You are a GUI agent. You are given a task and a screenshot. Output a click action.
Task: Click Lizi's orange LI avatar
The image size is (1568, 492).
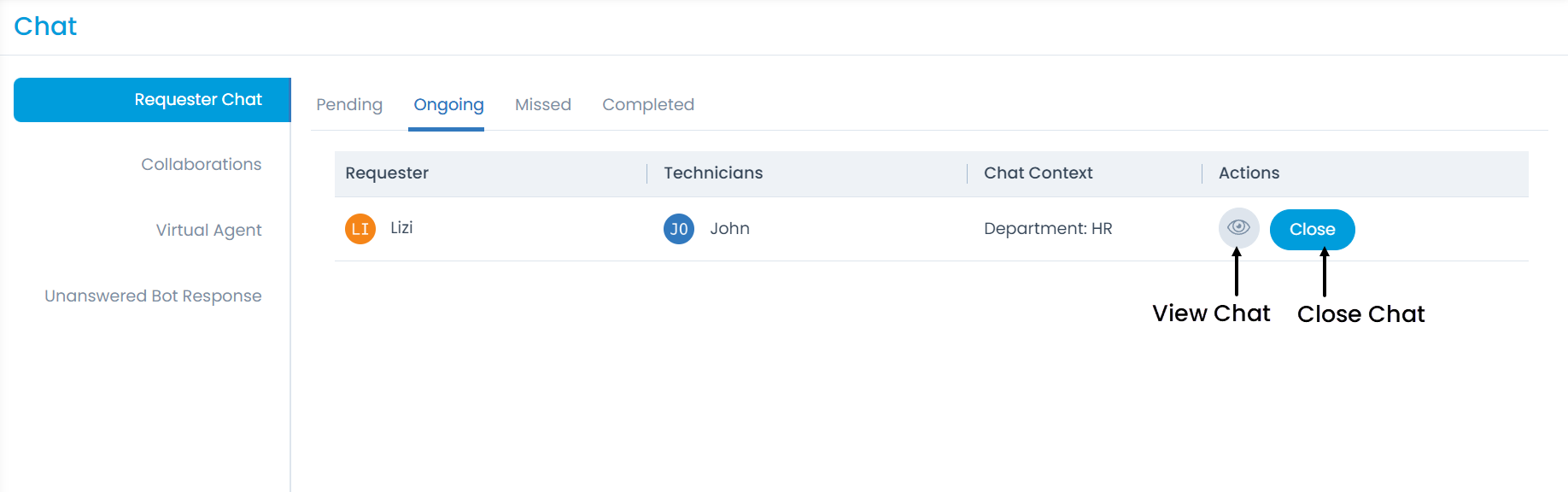[360, 229]
